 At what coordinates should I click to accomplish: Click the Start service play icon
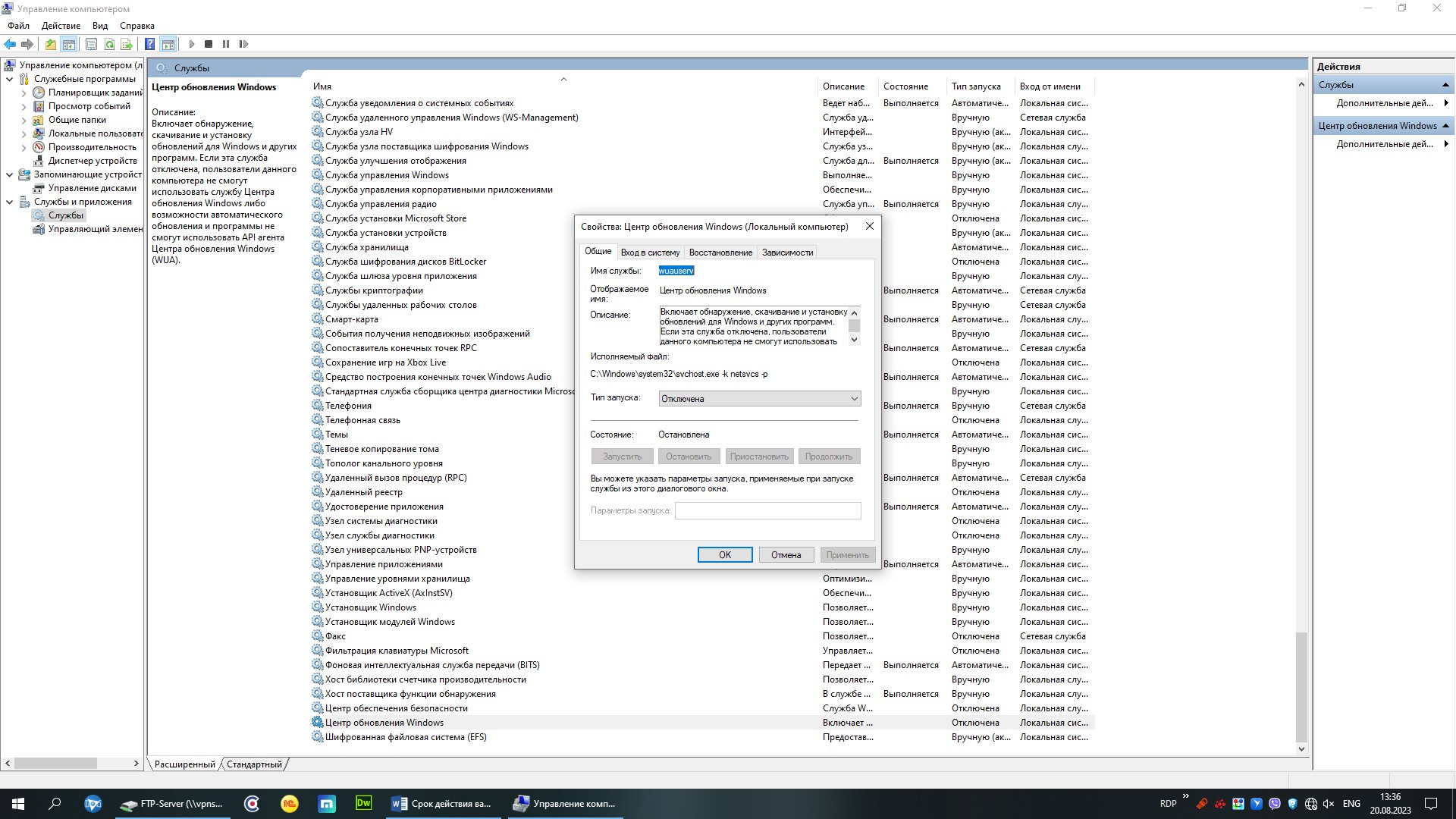pyautogui.click(x=191, y=44)
